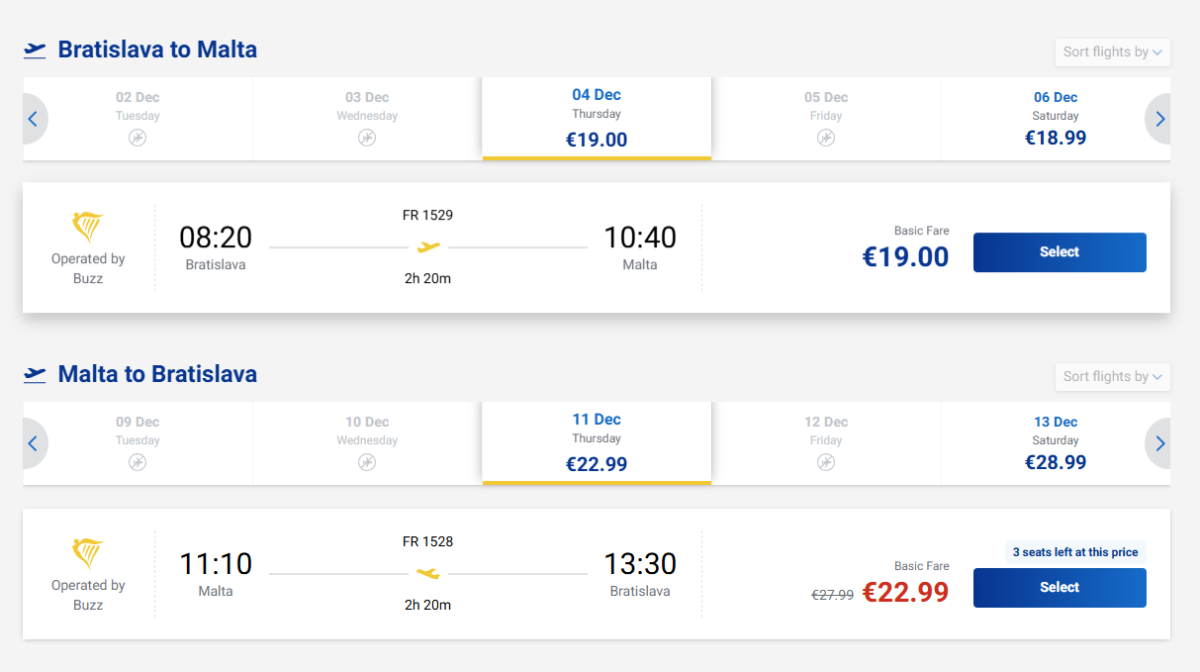Click yellow plane icon on FR 1529 route line

pyautogui.click(x=428, y=246)
